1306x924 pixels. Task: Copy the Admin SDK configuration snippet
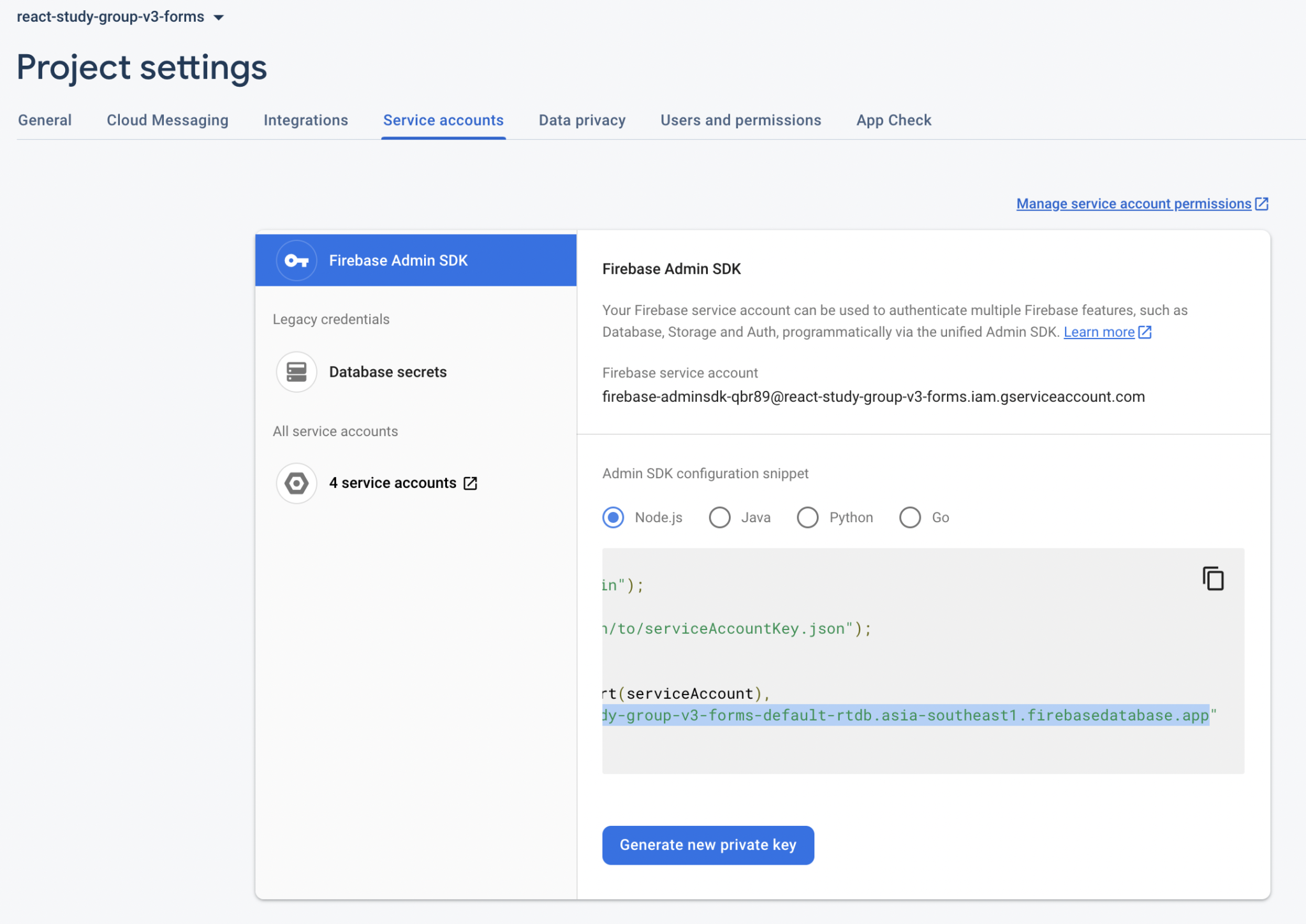[x=1212, y=578]
